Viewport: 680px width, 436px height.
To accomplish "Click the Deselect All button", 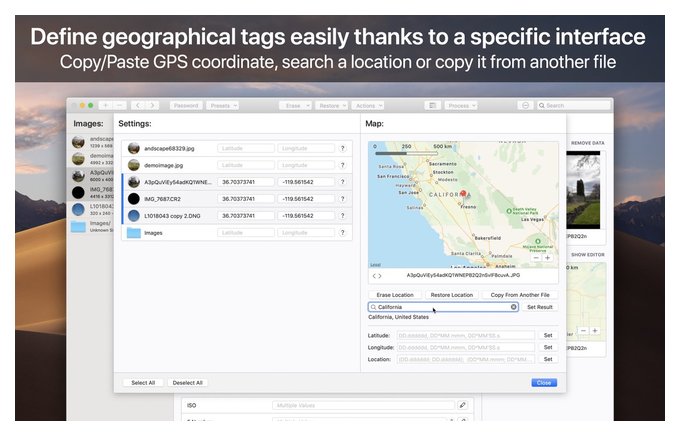I will 187,383.
